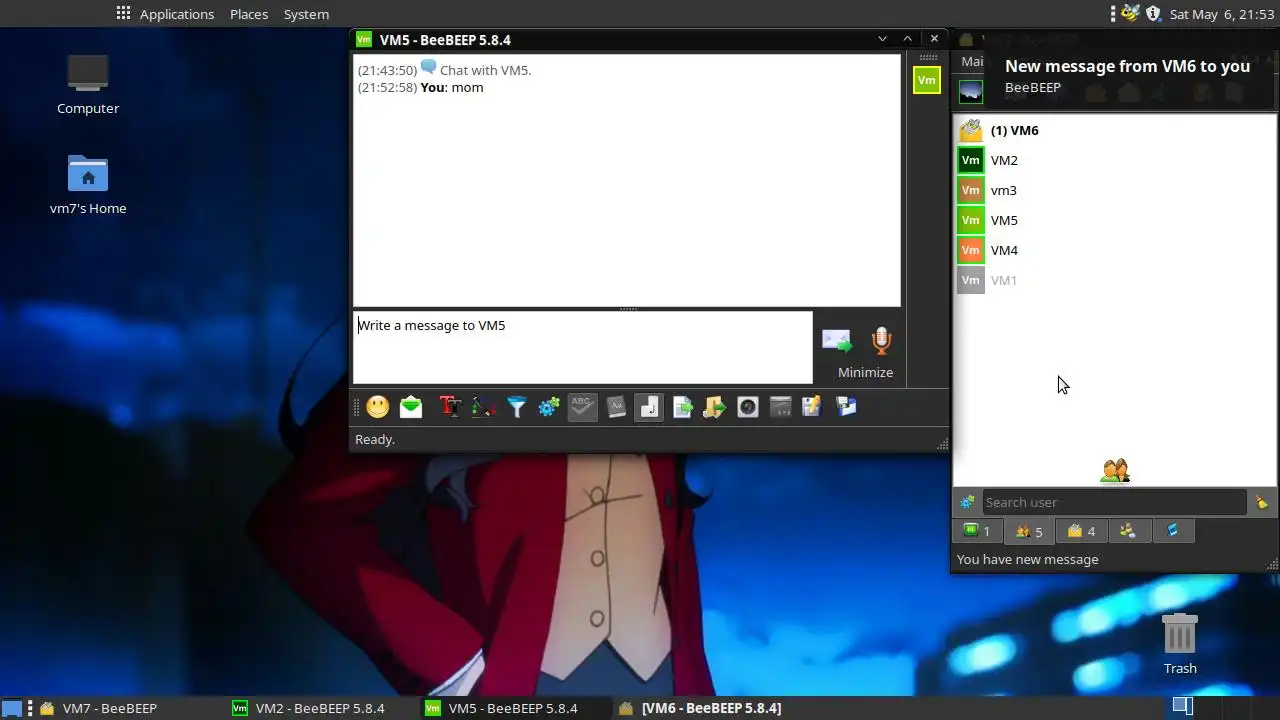Choose chat font color icon
Viewport: 1280px width, 720px height.
pyautogui.click(x=483, y=407)
